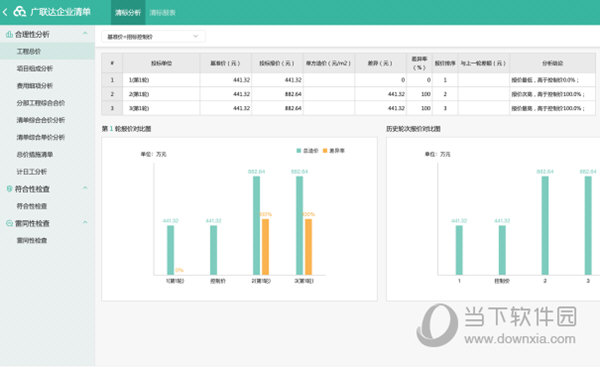This screenshot has height=368, width=600.
Task: Click 控制价 bar in history chart
Action: click(x=502, y=250)
